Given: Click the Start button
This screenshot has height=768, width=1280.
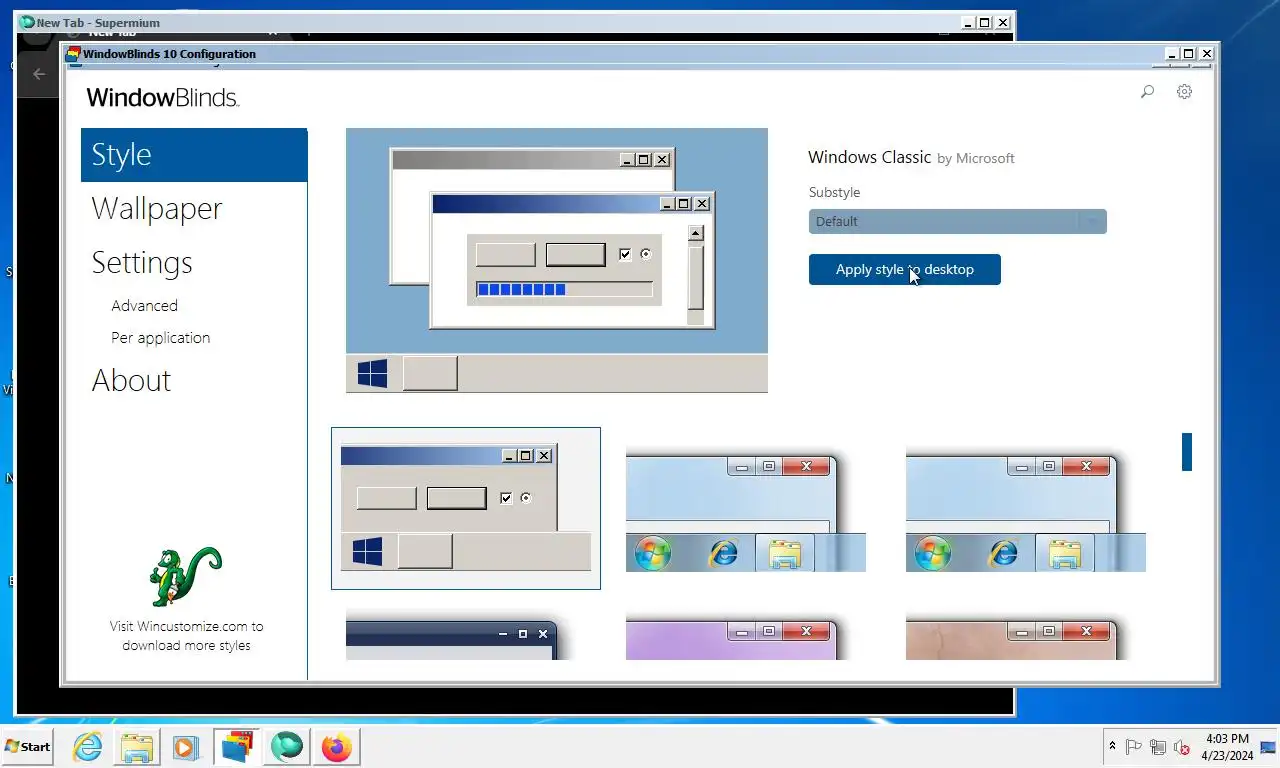Looking at the screenshot, I should pos(28,747).
